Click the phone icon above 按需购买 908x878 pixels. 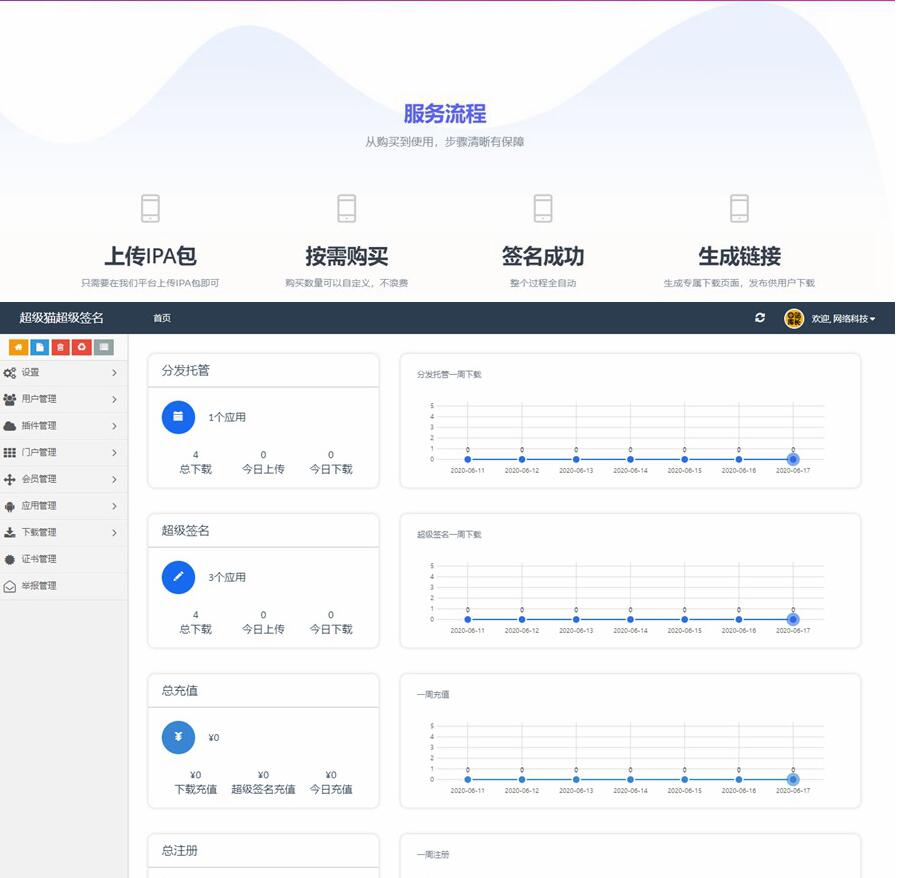coord(347,208)
